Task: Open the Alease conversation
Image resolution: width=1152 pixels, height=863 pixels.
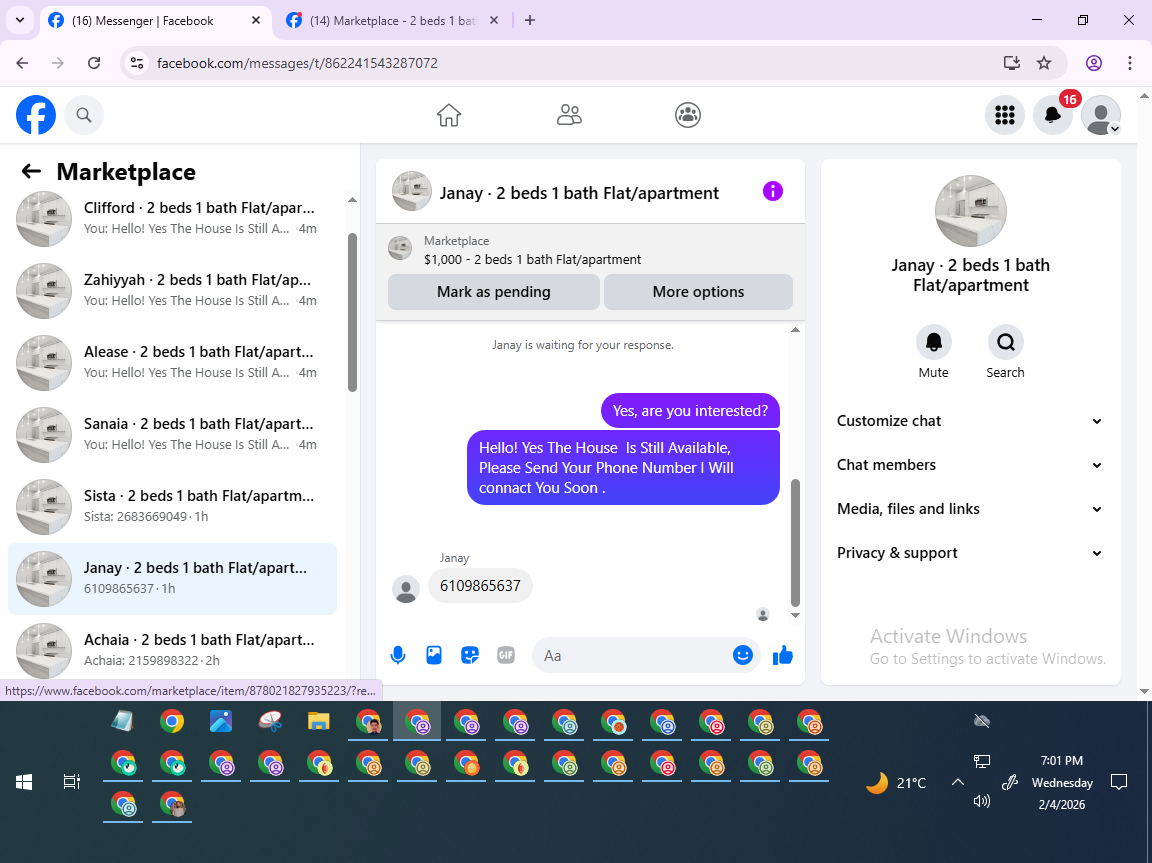Action: [173, 362]
